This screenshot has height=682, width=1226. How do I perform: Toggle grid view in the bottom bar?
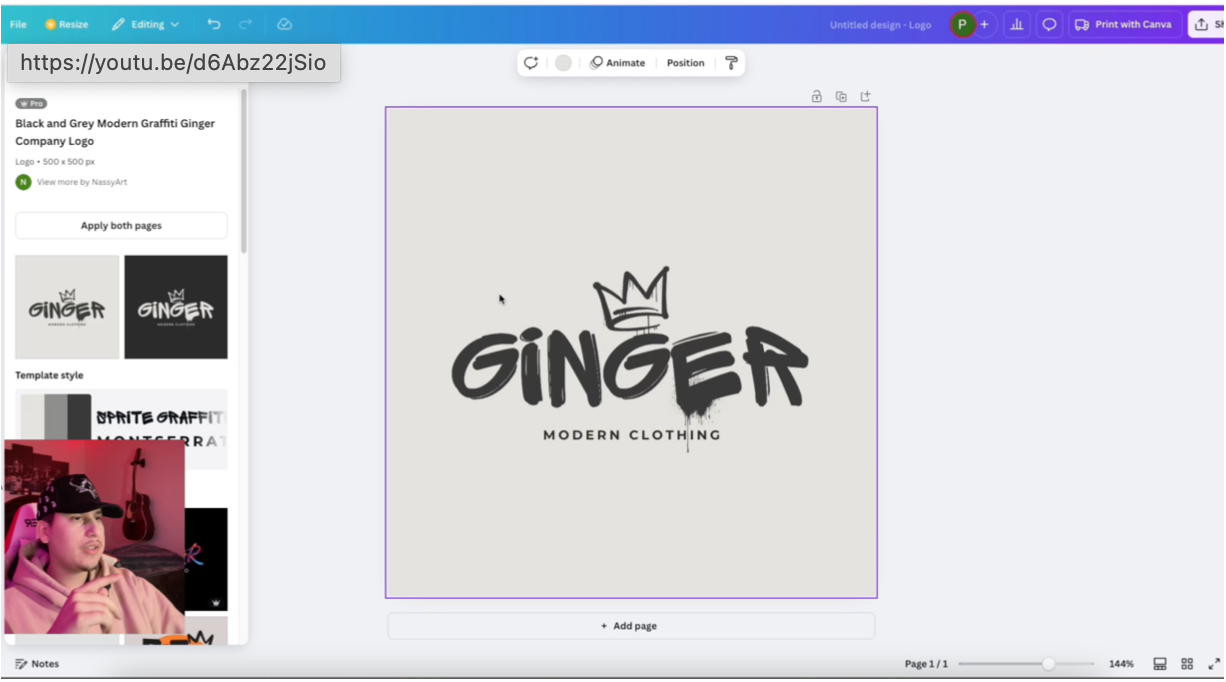[x=1187, y=664]
